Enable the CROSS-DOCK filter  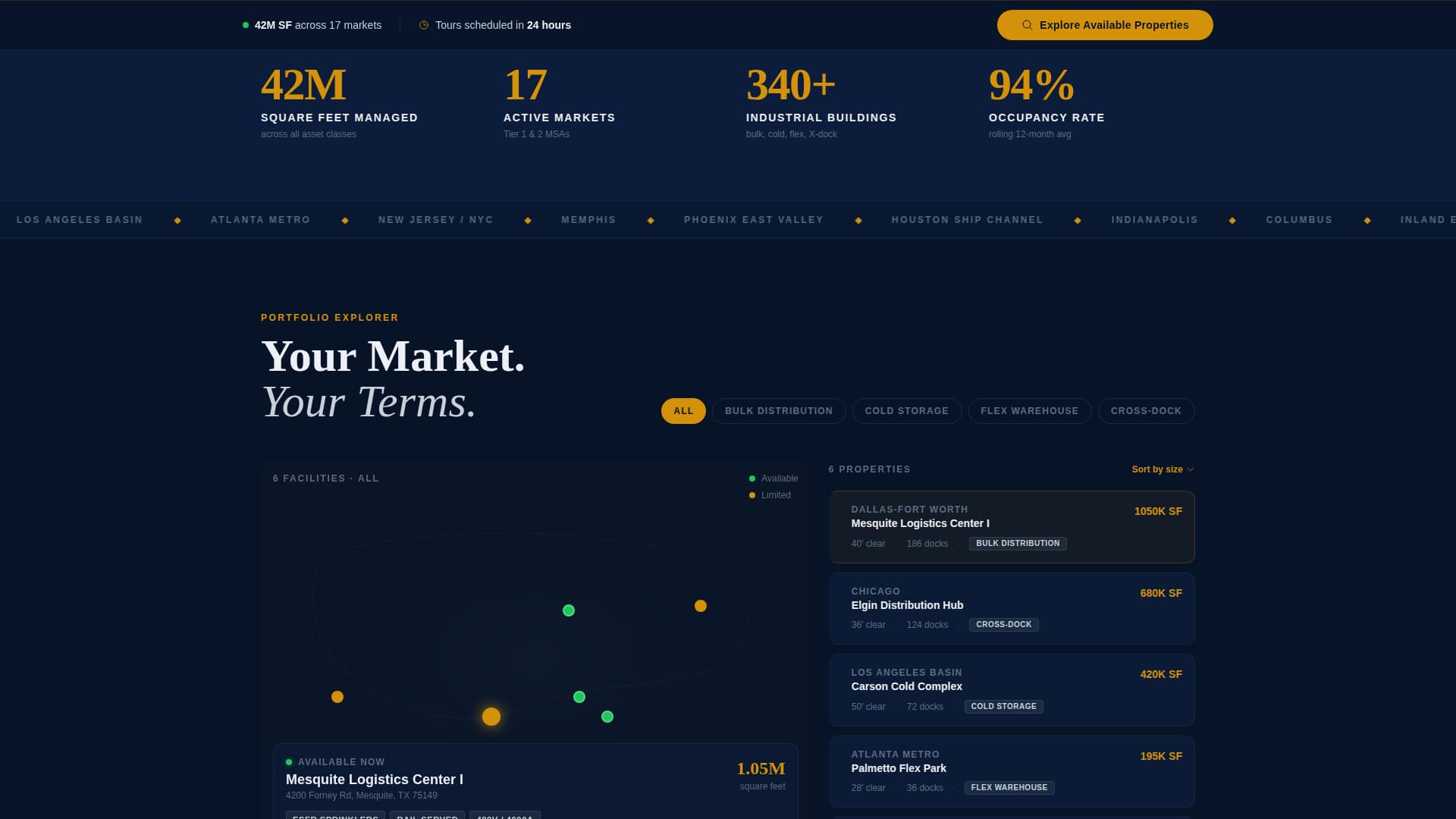click(x=1146, y=410)
